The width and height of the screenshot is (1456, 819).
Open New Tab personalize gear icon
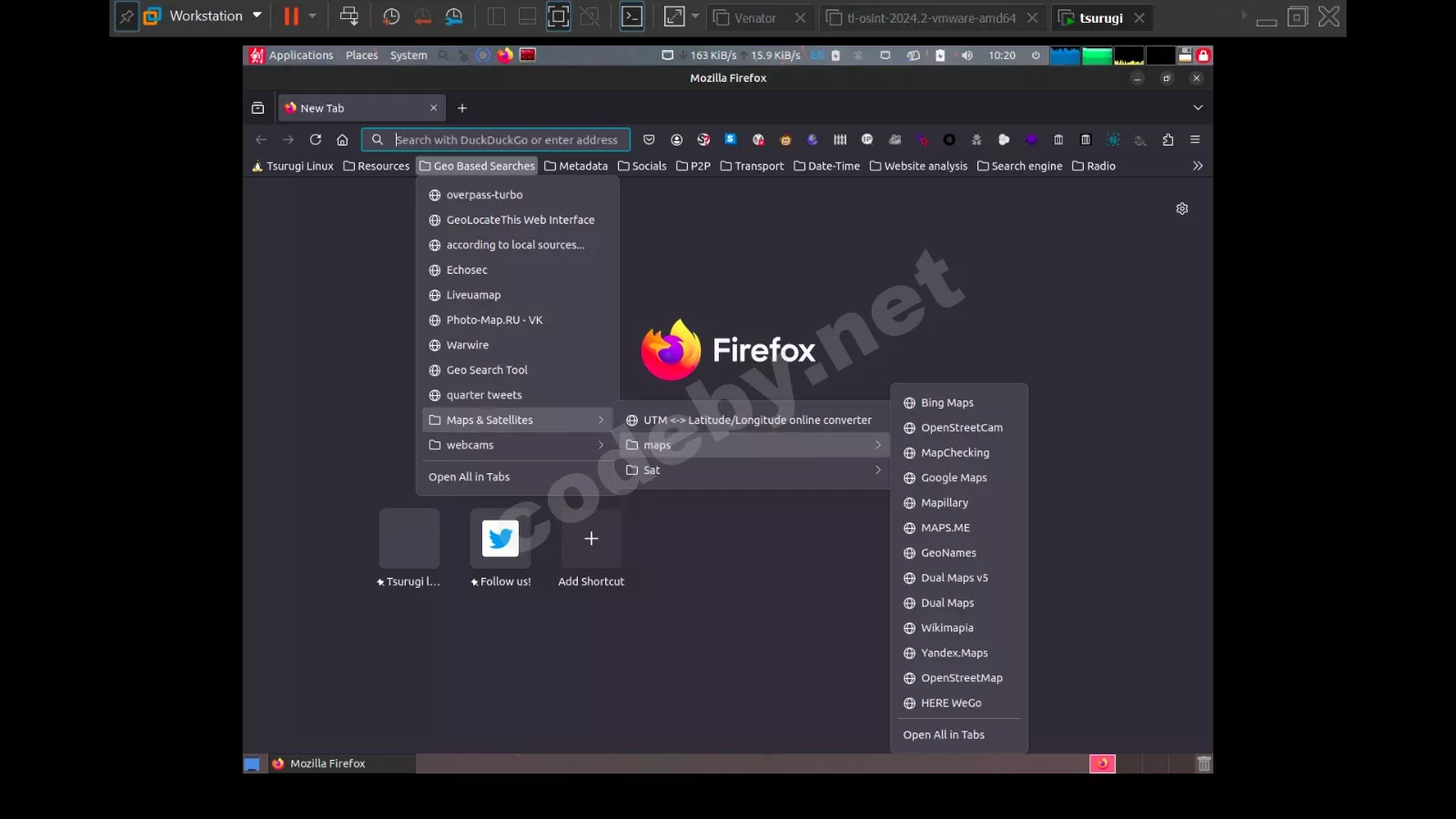coord(1182,208)
